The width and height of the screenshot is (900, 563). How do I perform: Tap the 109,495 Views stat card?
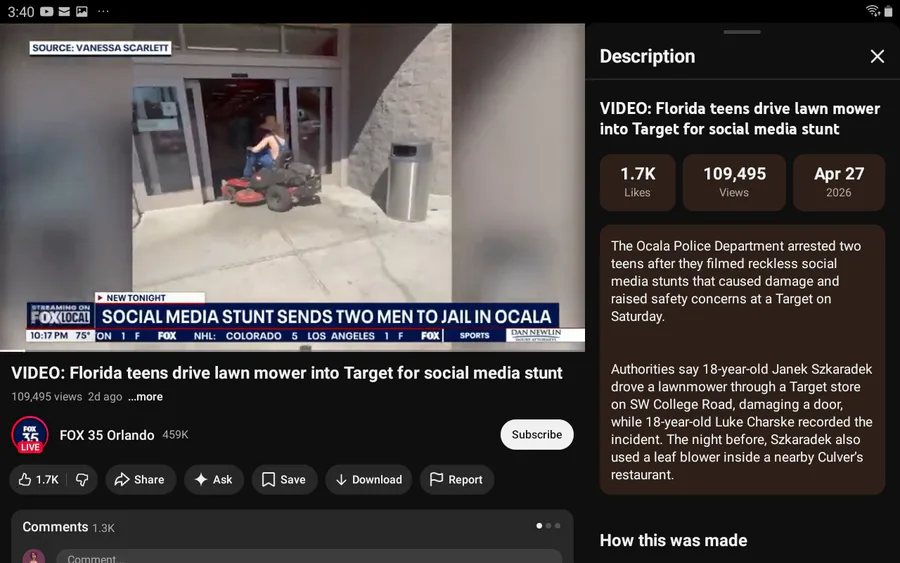click(x=734, y=182)
